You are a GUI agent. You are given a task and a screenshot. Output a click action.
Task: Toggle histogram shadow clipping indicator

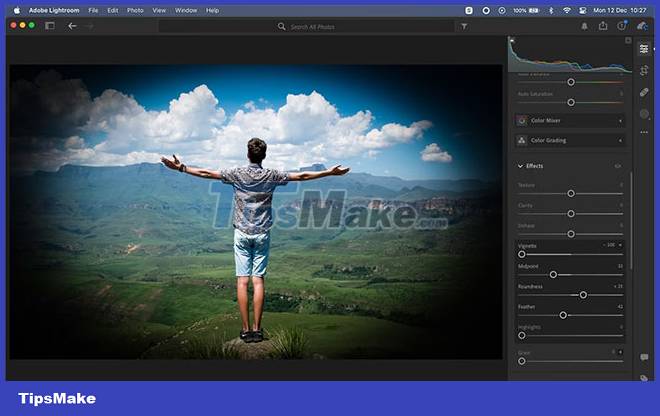512,40
